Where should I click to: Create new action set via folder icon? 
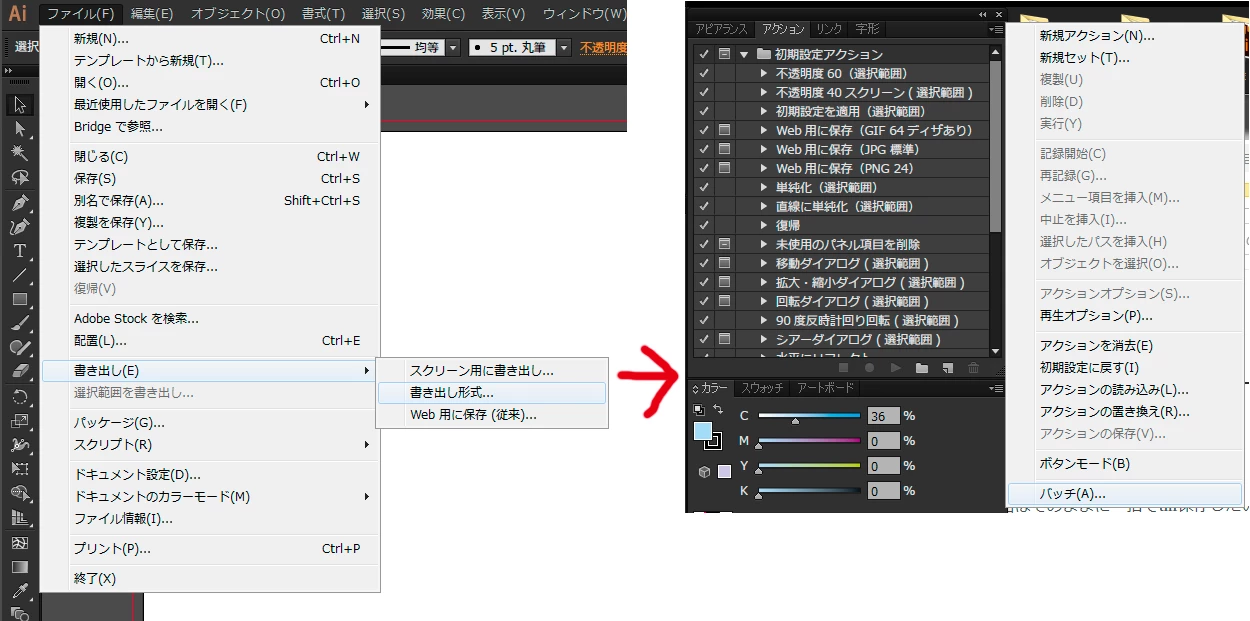coord(921,368)
